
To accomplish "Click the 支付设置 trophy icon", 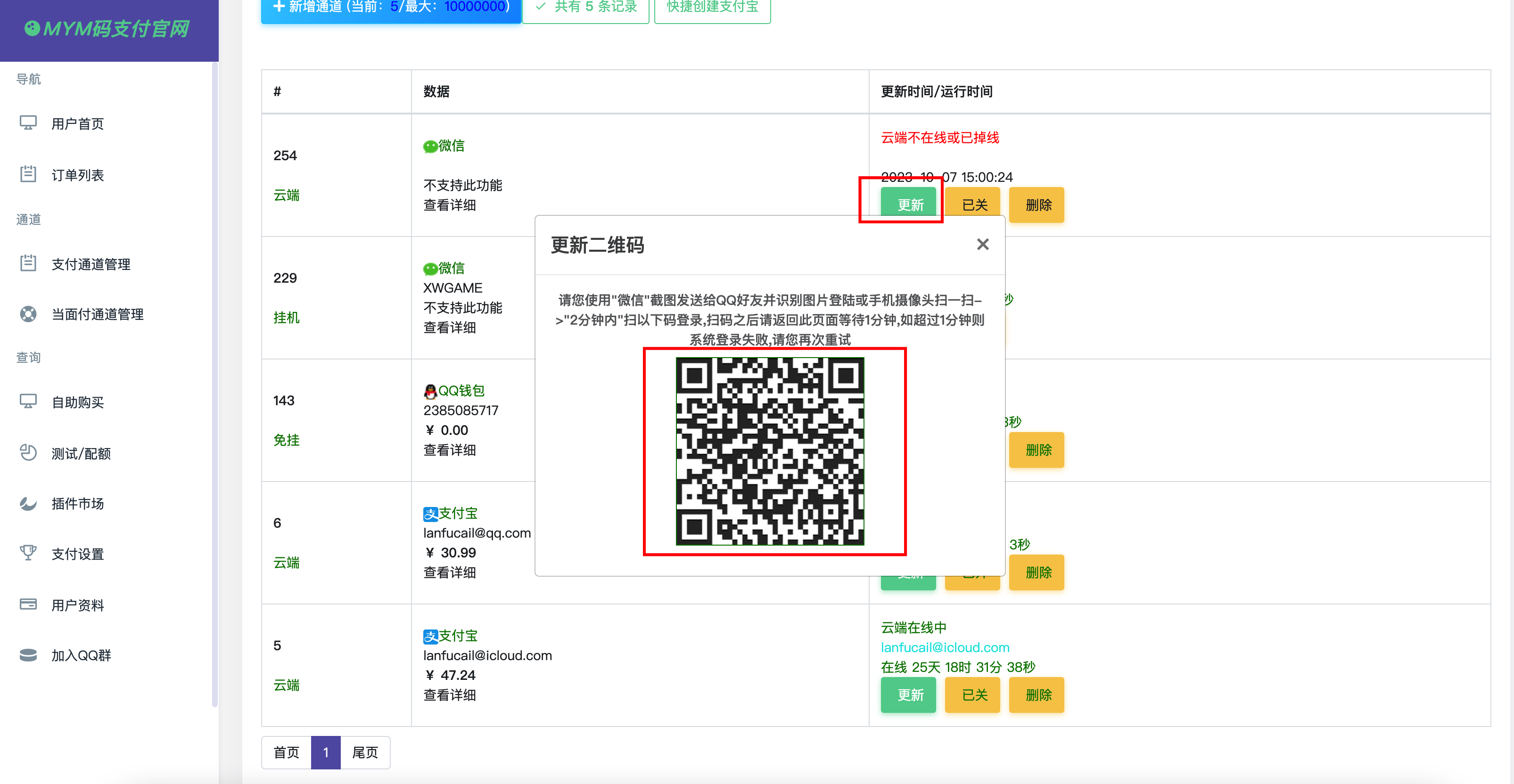I will 28,553.
